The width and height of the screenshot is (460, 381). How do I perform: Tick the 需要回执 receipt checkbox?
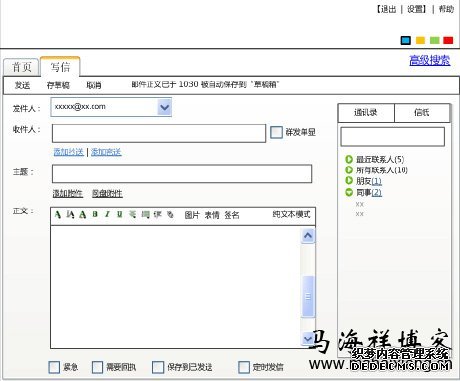(97, 367)
